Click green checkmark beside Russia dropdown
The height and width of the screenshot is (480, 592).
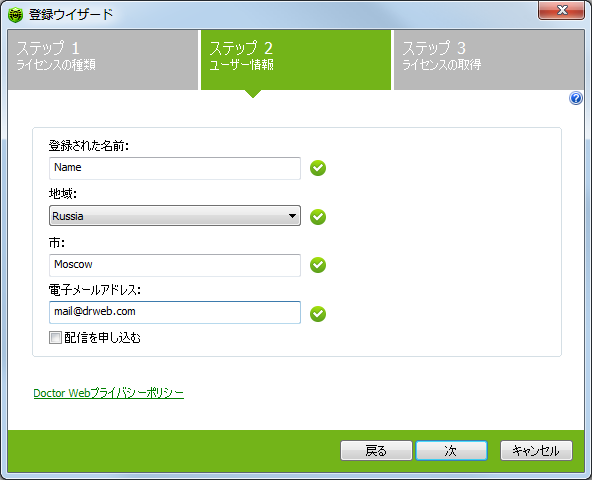point(318,217)
